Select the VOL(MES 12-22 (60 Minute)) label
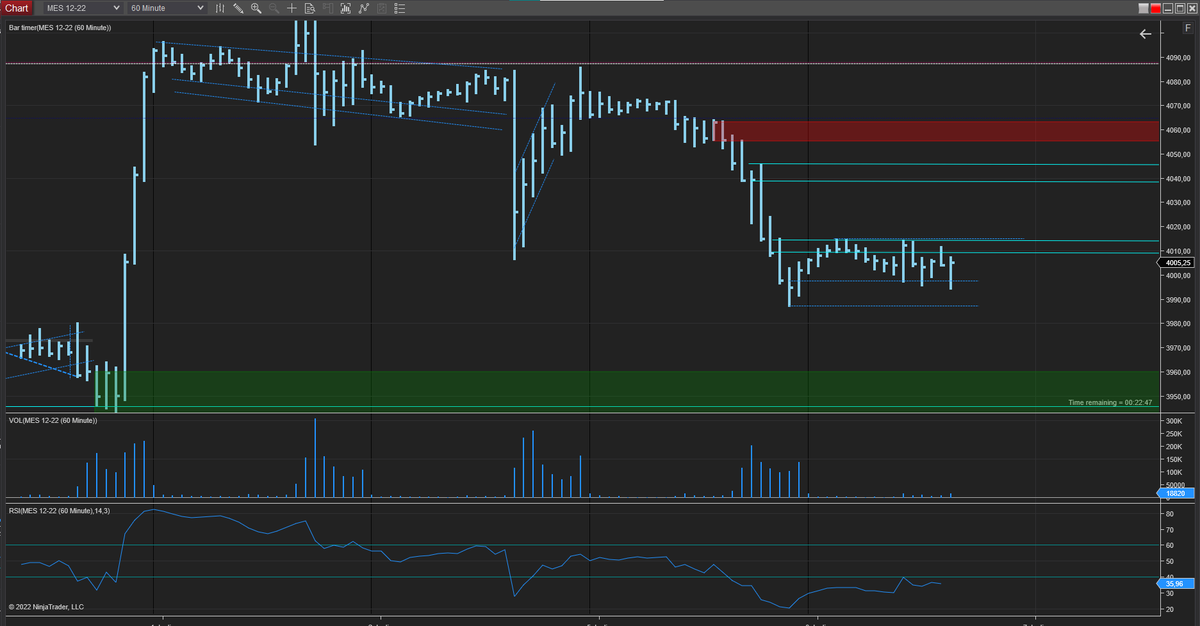 pyautogui.click(x=52, y=420)
